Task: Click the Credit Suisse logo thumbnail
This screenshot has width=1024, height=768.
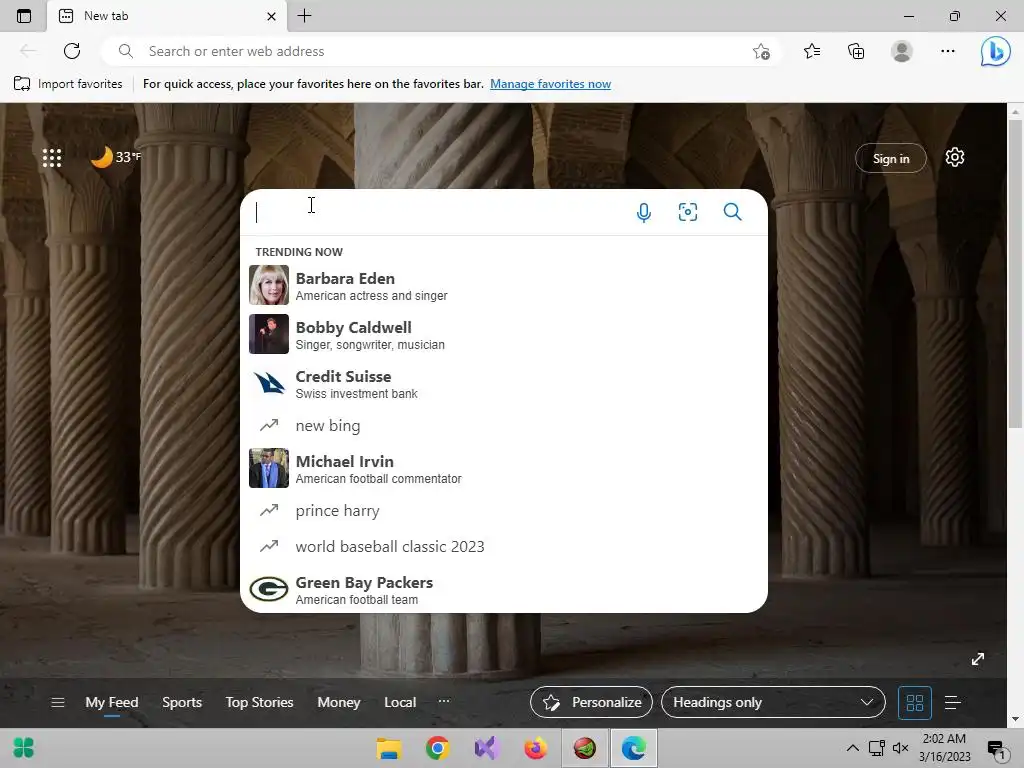Action: [x=268, y=383]
